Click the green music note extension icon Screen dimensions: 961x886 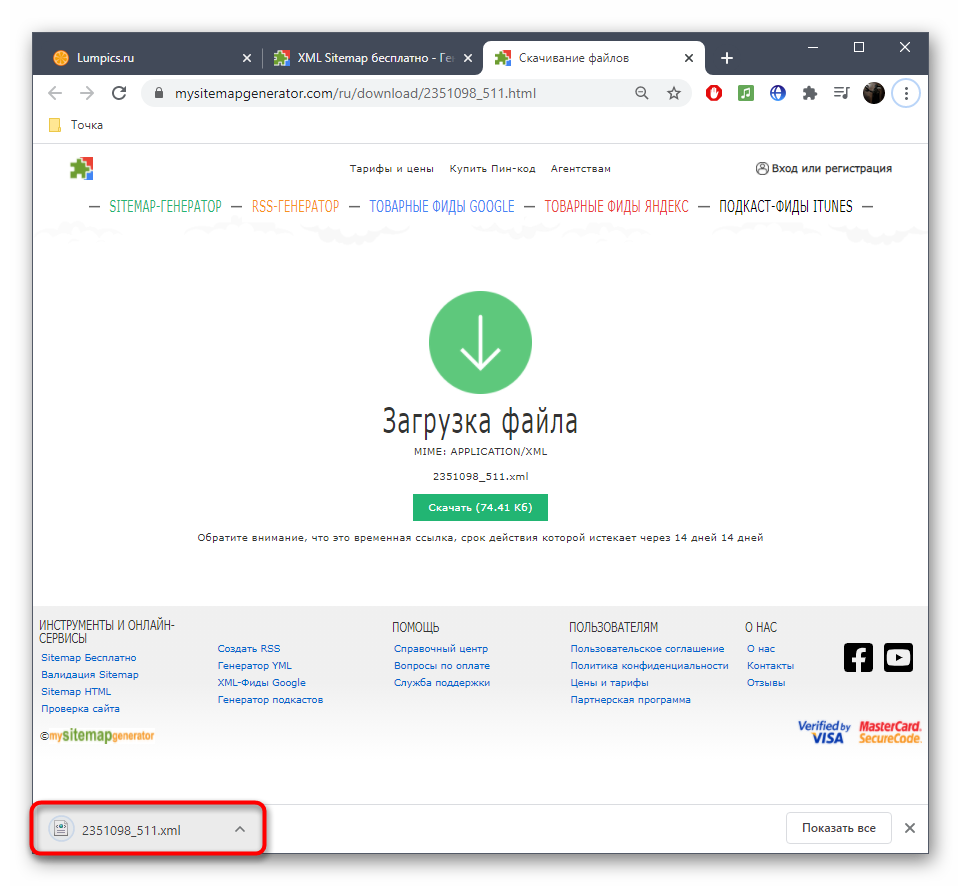click(x=746, y=93)
